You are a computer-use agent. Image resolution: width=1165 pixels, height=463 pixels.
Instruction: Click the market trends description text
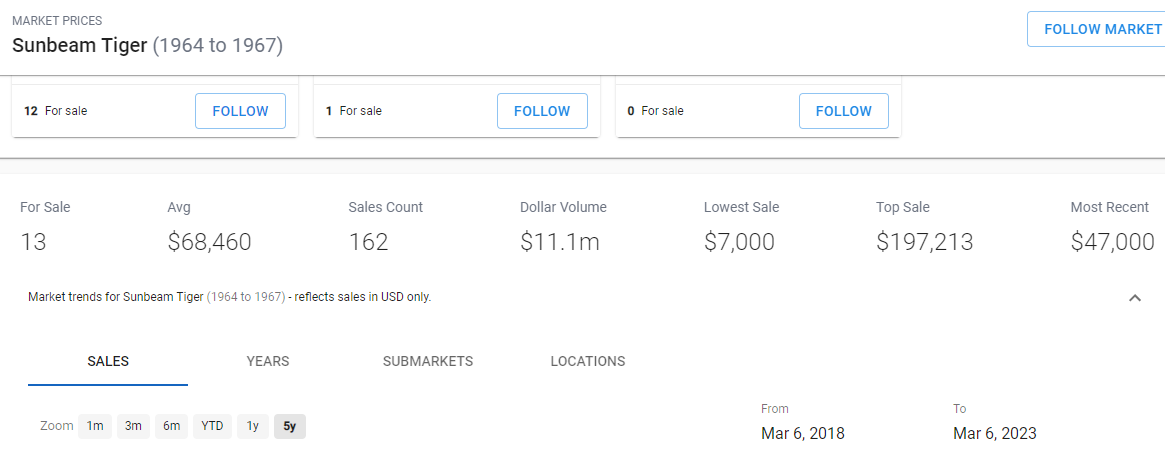[230, 297]
